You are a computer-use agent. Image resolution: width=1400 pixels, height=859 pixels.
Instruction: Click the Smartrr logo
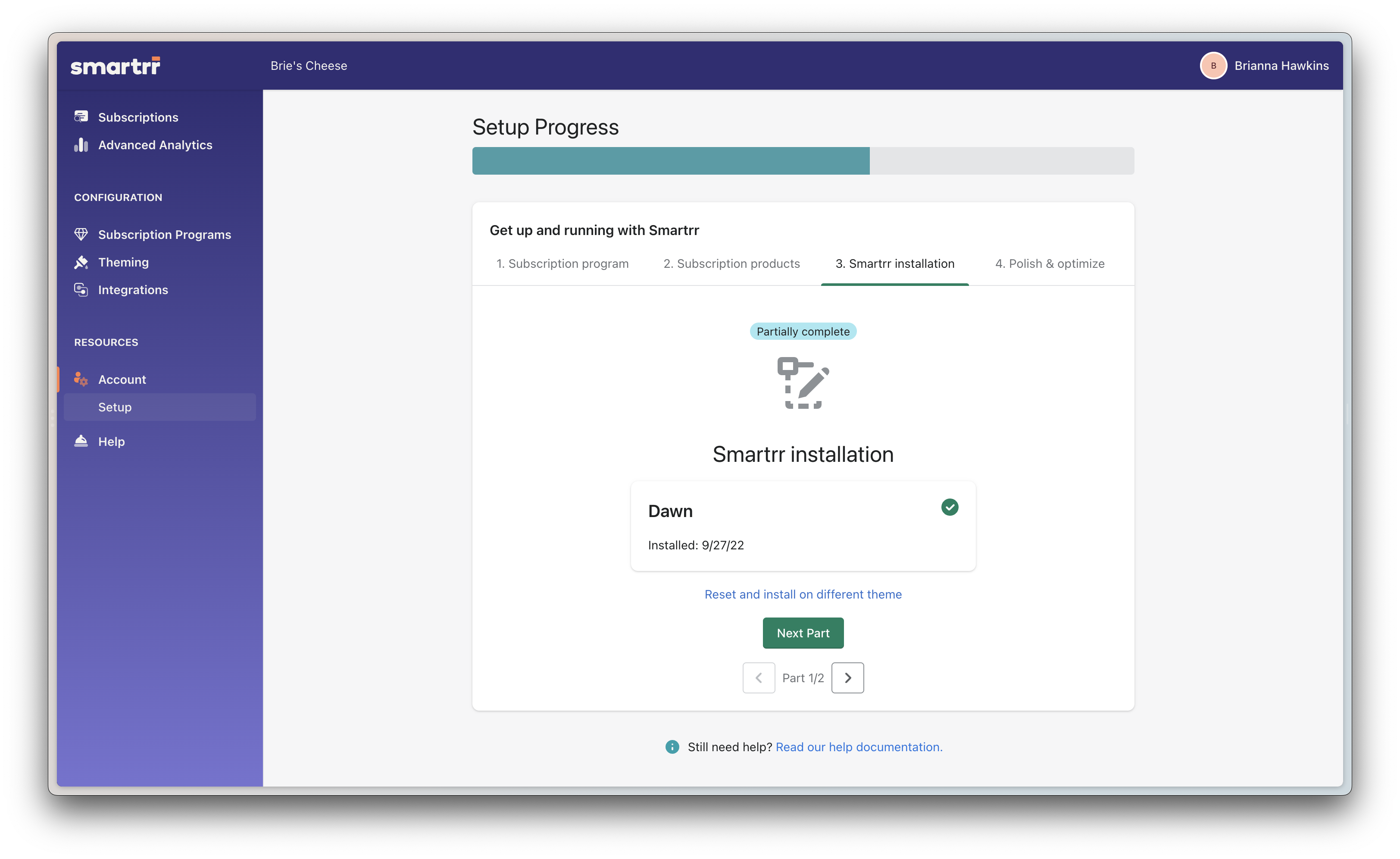pyautogui.click(x=116, y=66)
